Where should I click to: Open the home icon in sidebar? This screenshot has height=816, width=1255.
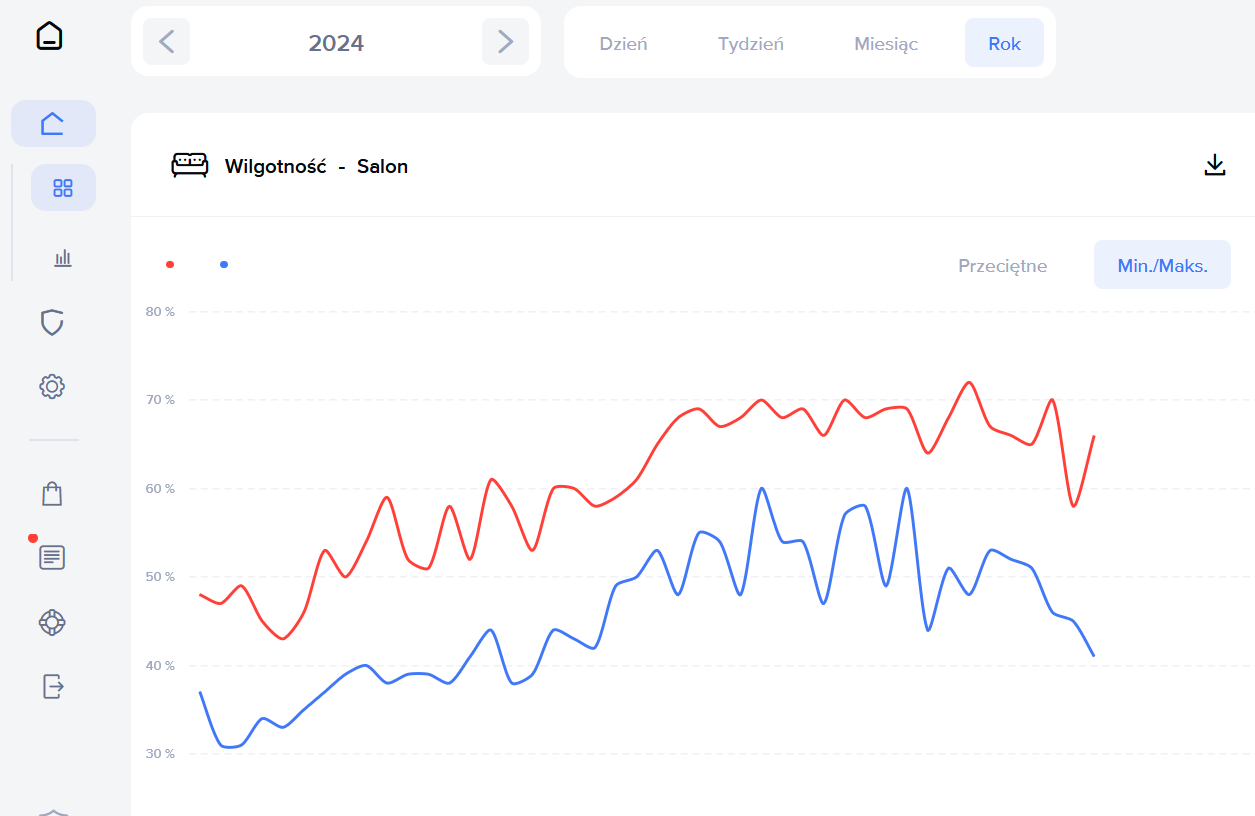coord(53,124)
